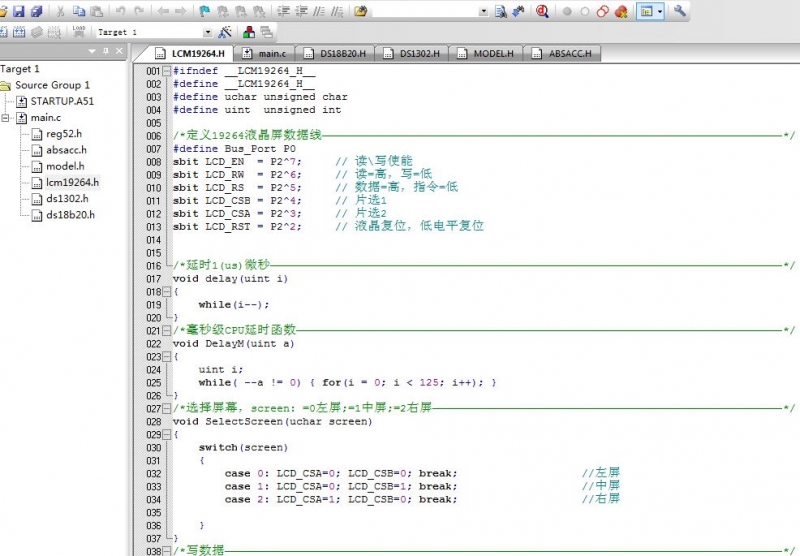800x556 pixels.
Task: Click the Save file icon
Action: [x=18, y=11]
